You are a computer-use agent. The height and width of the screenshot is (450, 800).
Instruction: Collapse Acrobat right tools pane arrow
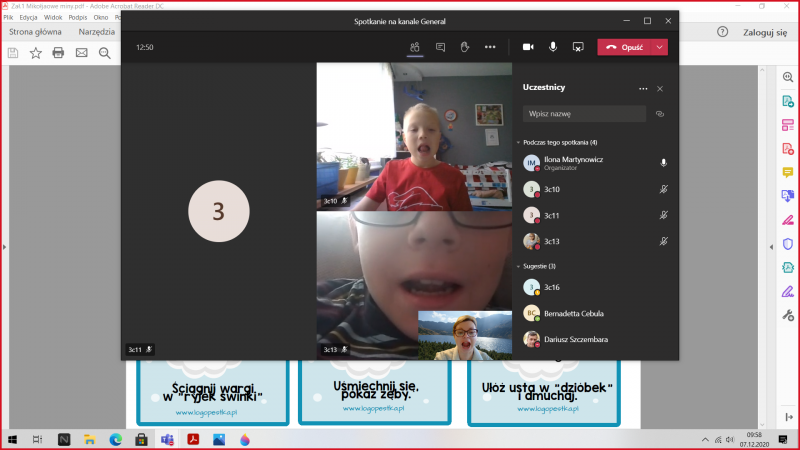pos(771,247)
